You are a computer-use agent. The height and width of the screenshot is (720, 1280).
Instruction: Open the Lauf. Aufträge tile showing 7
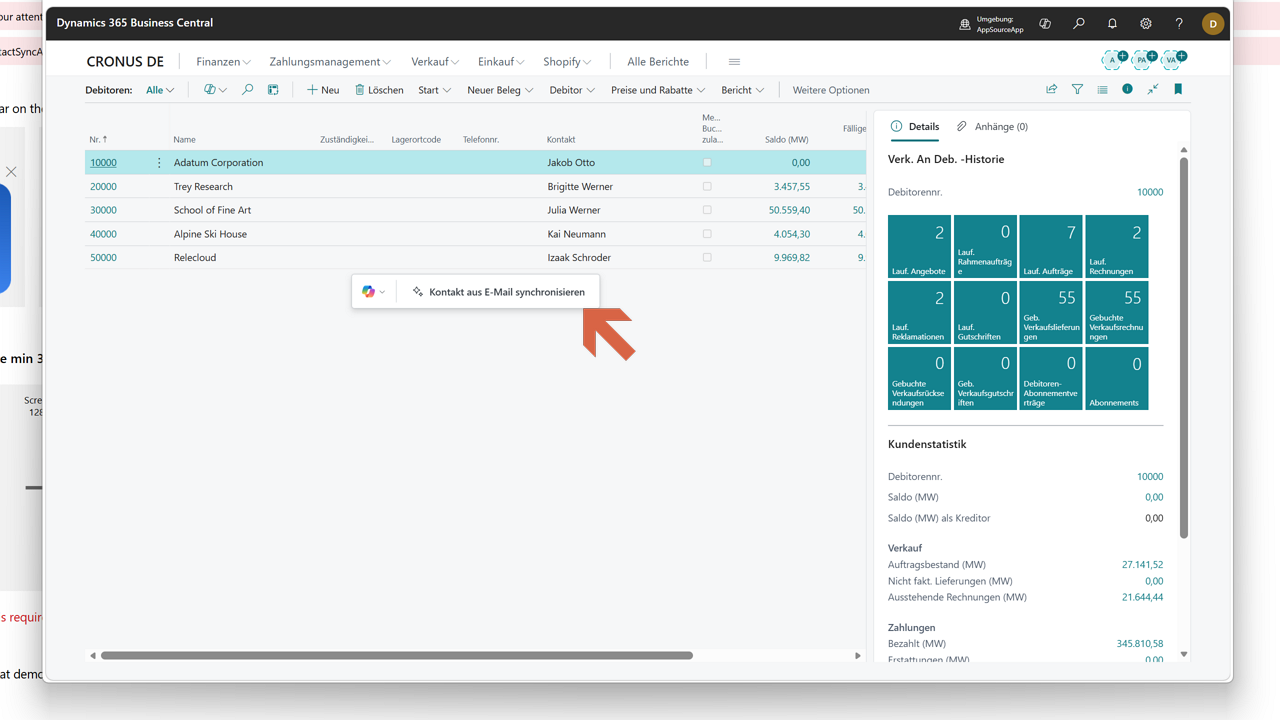(x=1051, y=246)
